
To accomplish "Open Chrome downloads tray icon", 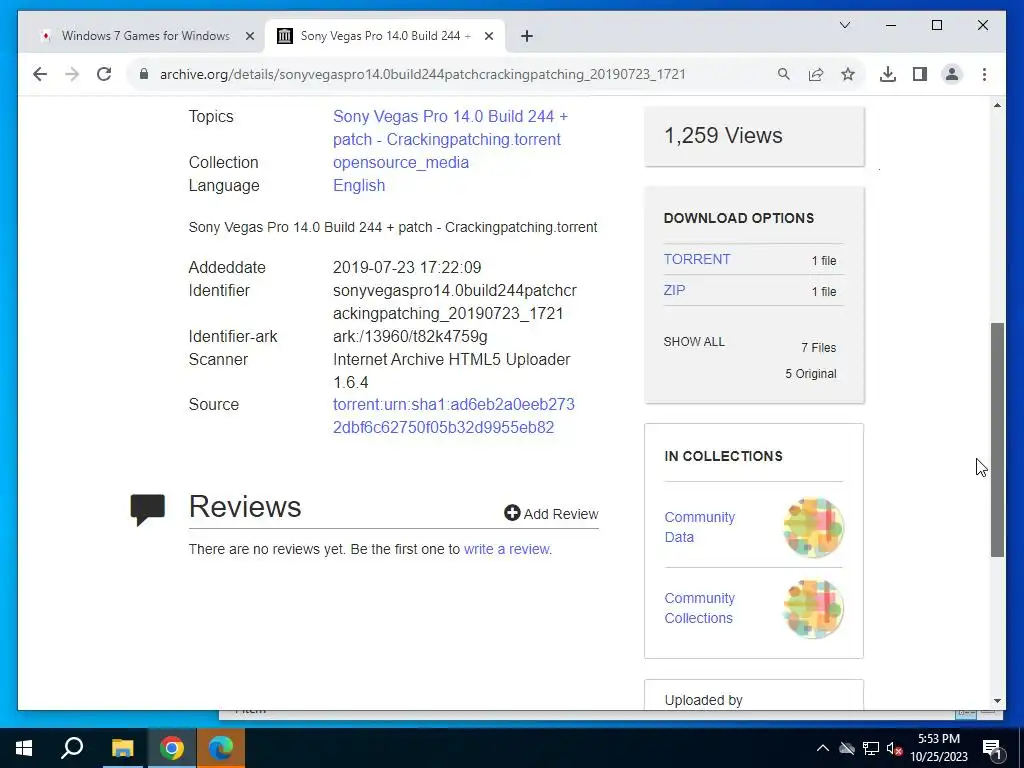I will (x=888, y=74).
